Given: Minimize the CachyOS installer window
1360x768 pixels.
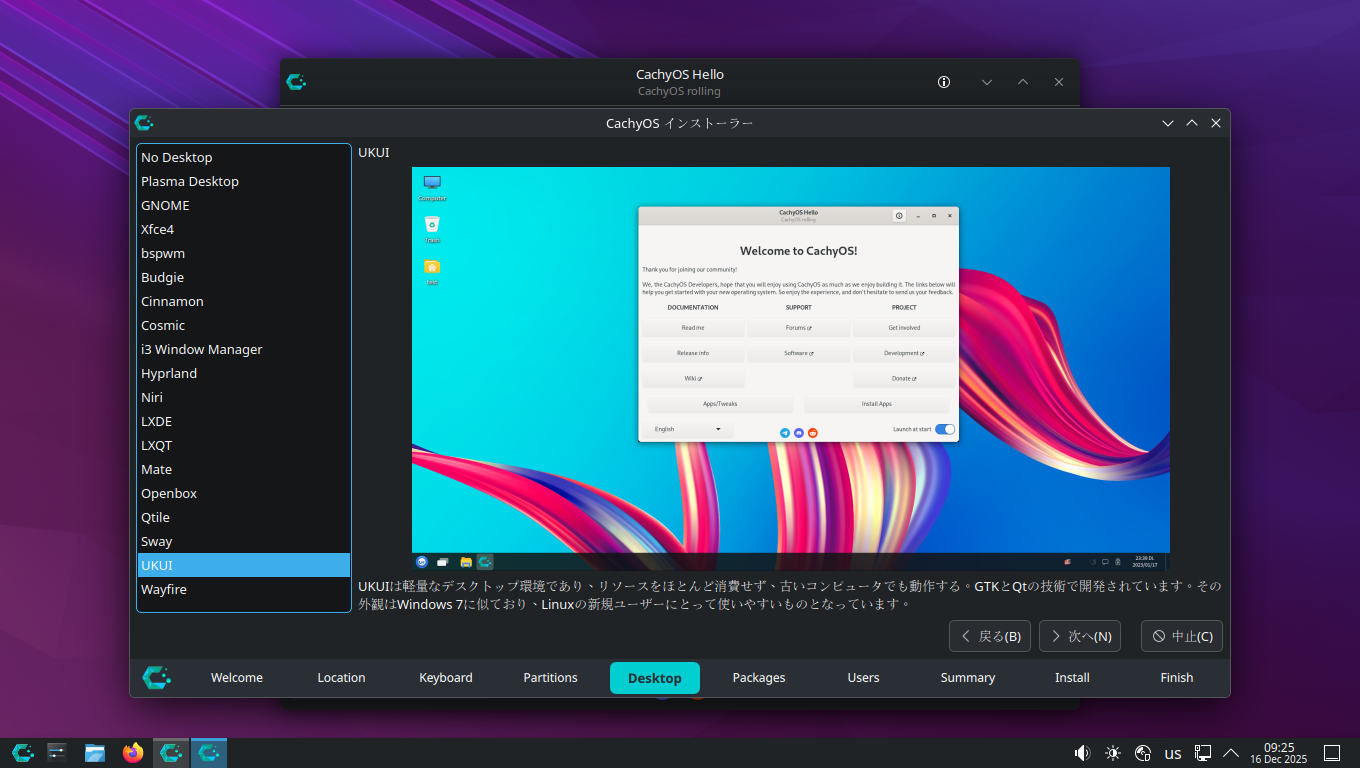Looking at the screenshot, I should [x=1168, y=123].
